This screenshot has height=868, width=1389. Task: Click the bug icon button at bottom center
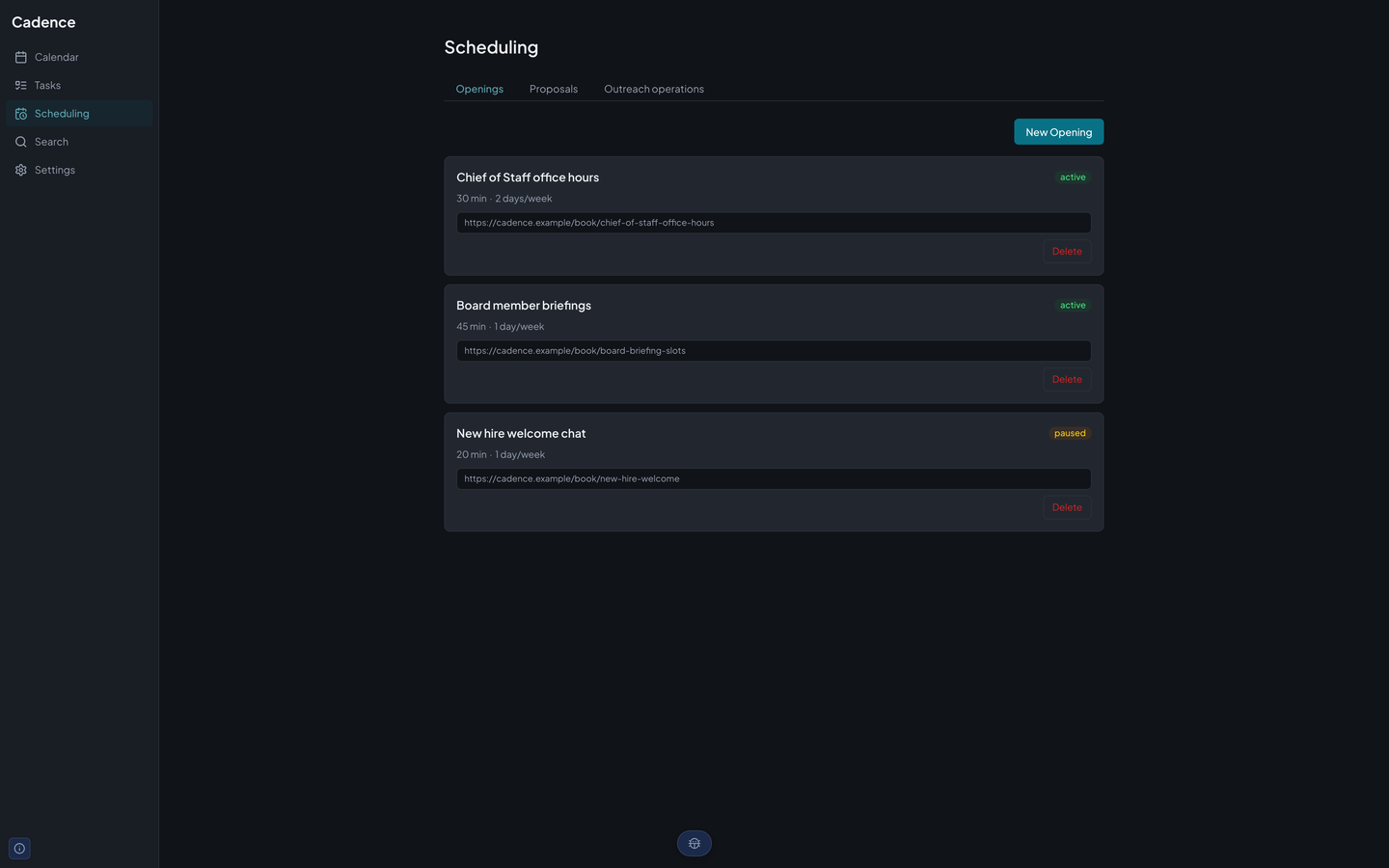click(x=694, y=844)
